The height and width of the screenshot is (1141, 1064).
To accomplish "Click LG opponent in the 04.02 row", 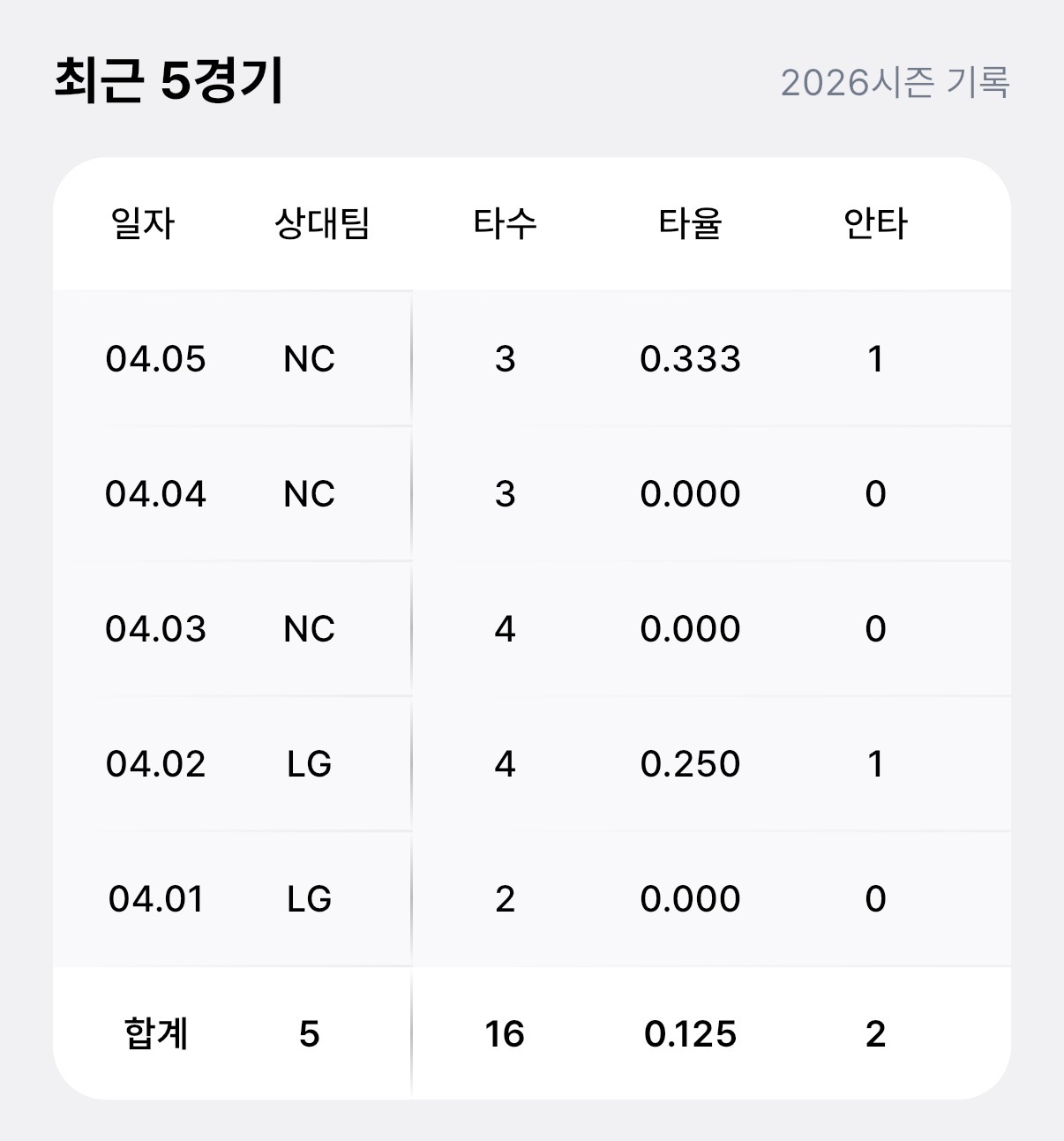I will click(310, 764).
